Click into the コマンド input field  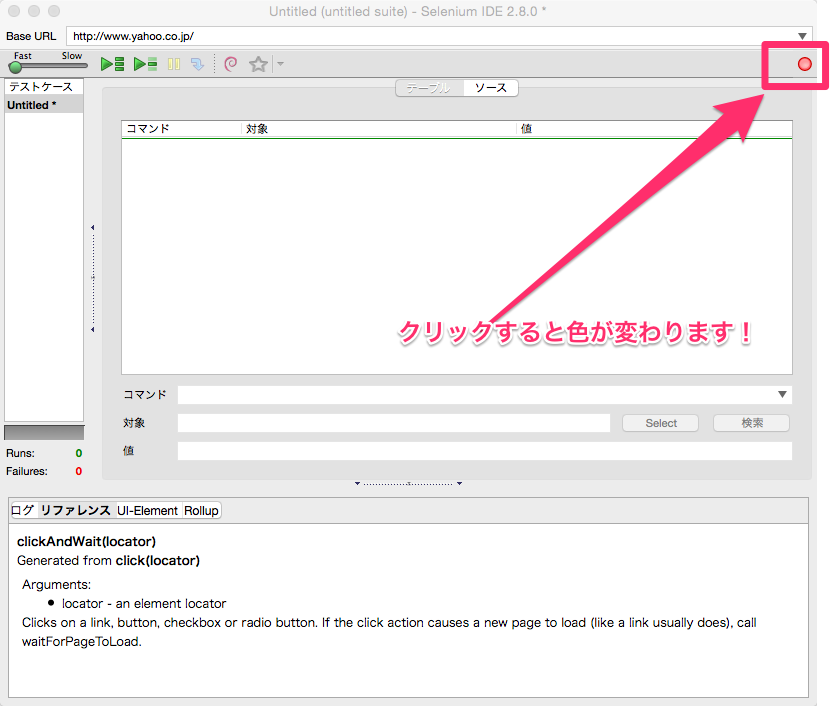(x=475, y=394)
